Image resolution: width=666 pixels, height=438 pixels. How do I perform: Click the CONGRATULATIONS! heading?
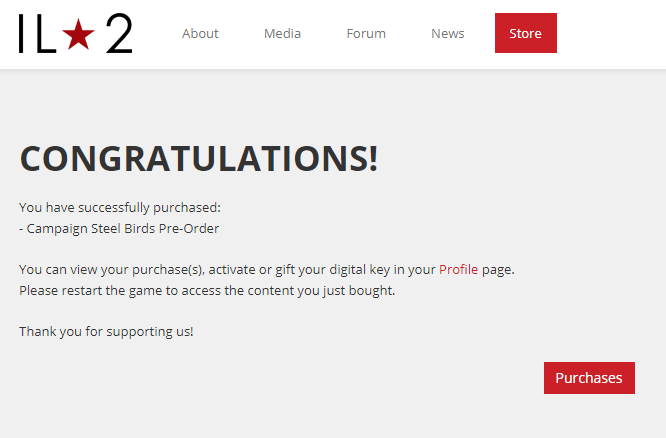(198, 158)
